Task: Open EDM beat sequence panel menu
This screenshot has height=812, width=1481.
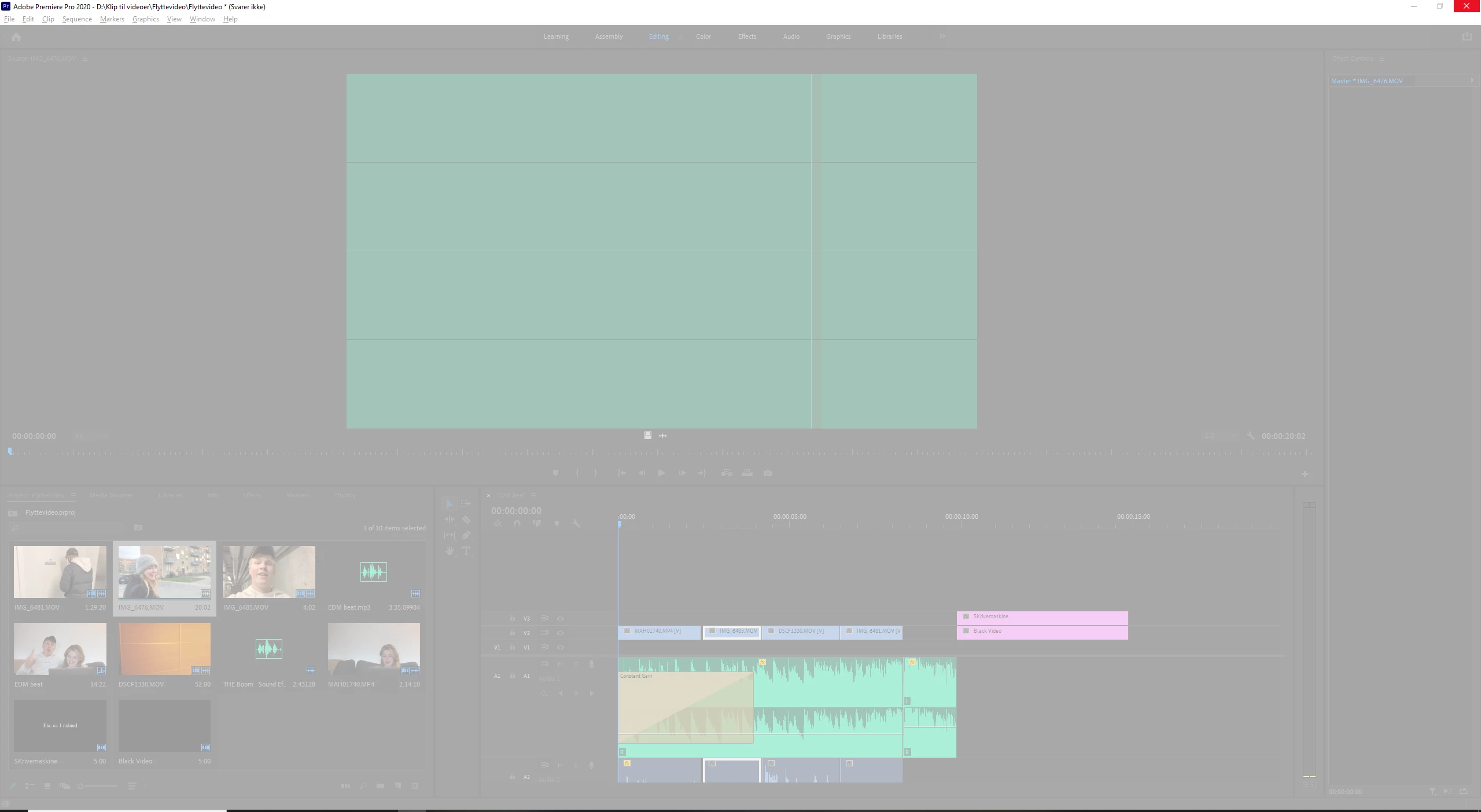Action: [x=533, y=495]
